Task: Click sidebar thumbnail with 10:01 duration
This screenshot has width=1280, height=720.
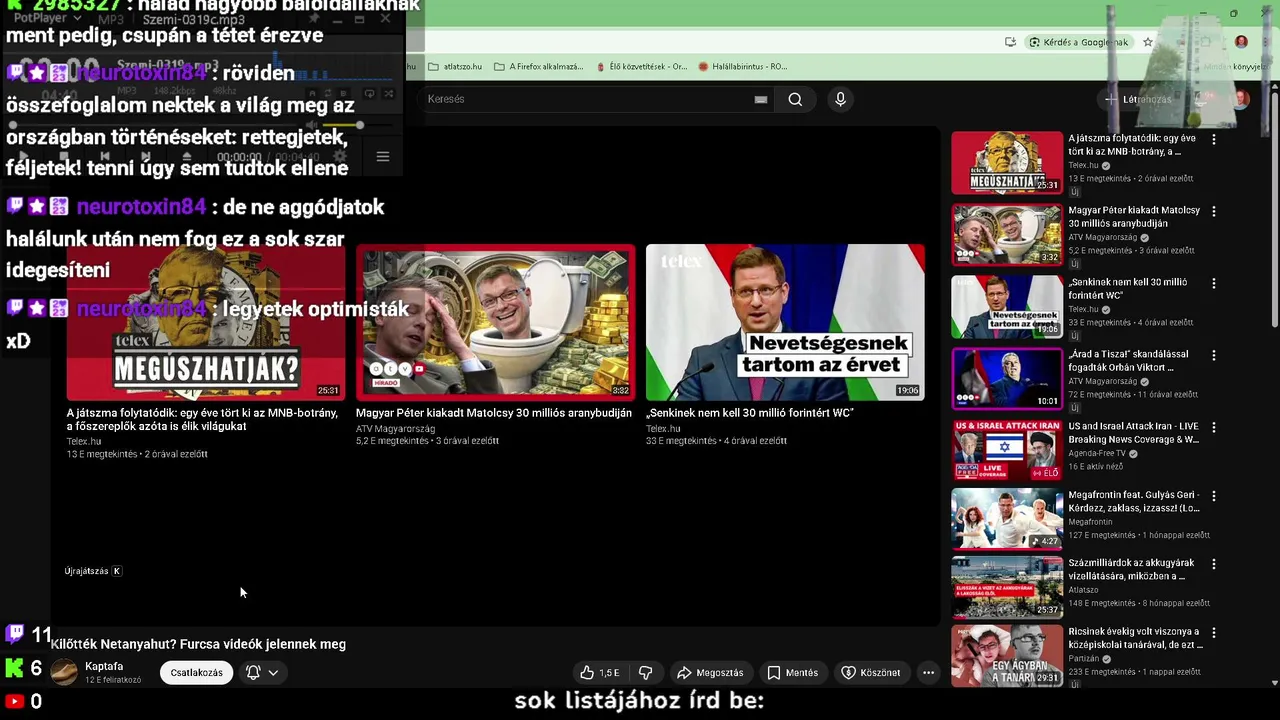Action: [1007, 379]
